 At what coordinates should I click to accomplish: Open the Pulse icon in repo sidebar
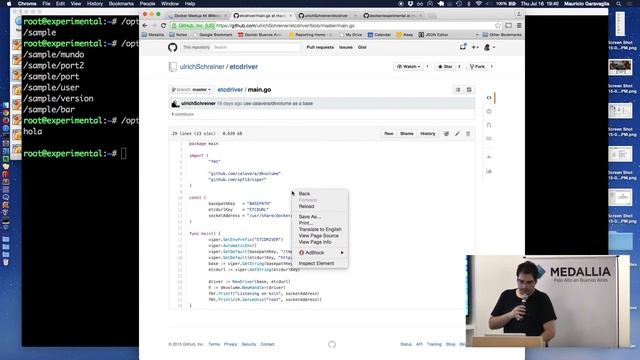tap(489, 157)
